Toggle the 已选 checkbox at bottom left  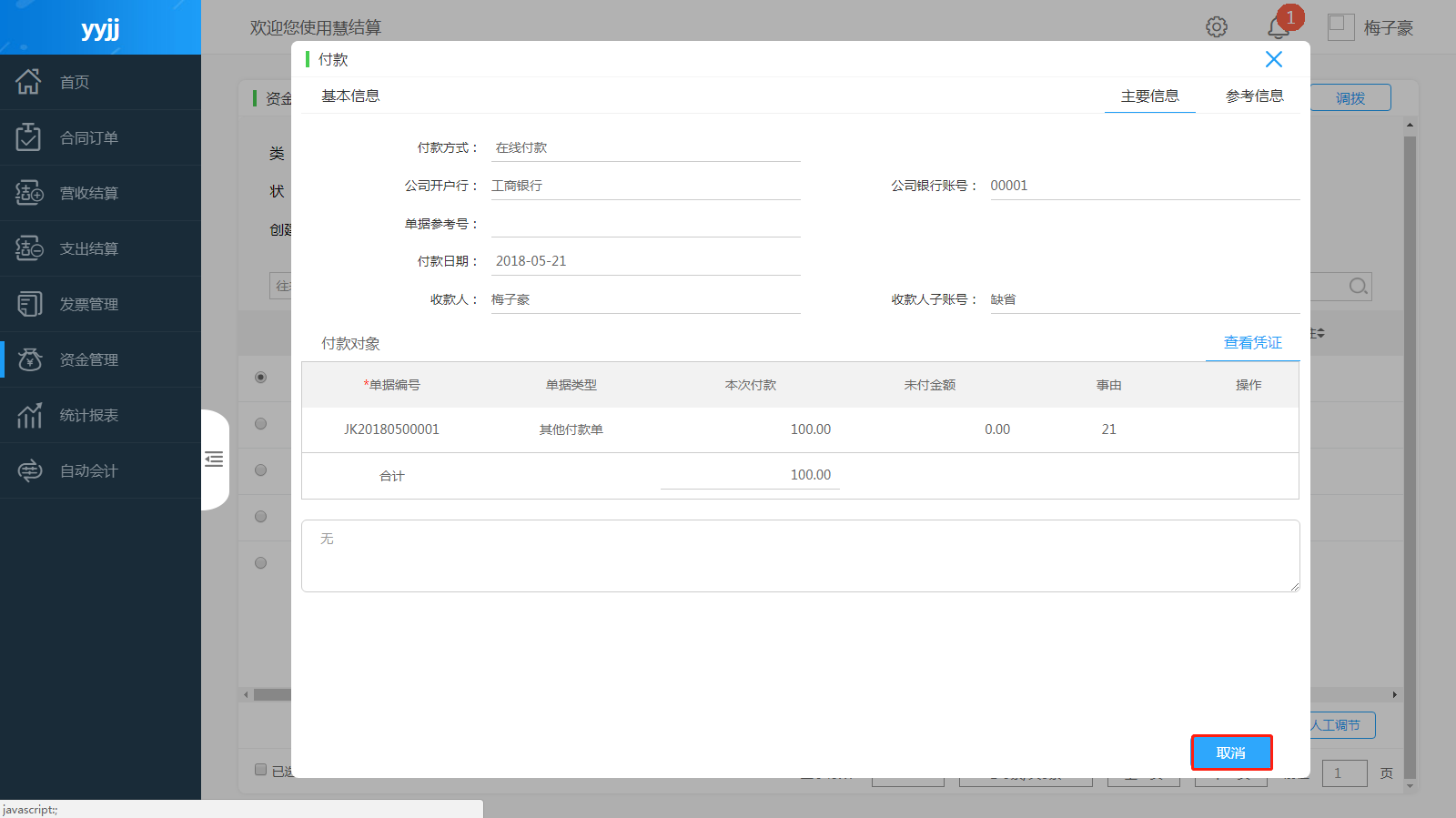tap(261, 770)
